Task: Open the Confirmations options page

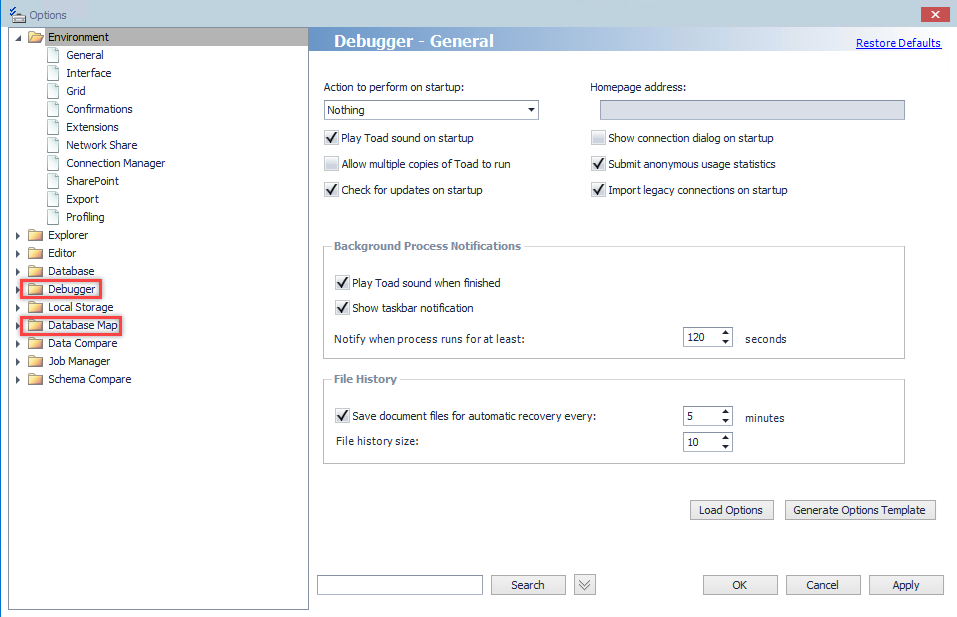Action: (x=99, y=109)
